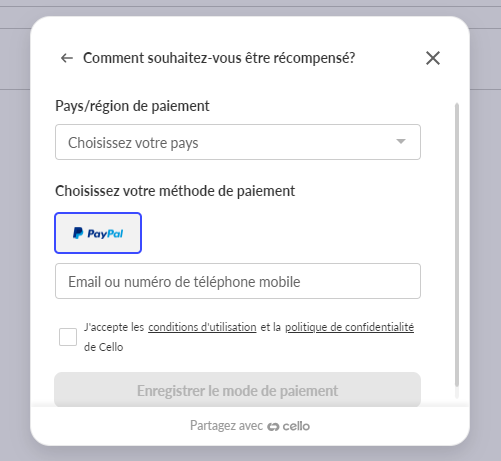Click the dimmed backdrop outside the dialog
This screenshot has width=501, height=461.
coord(15,233)
